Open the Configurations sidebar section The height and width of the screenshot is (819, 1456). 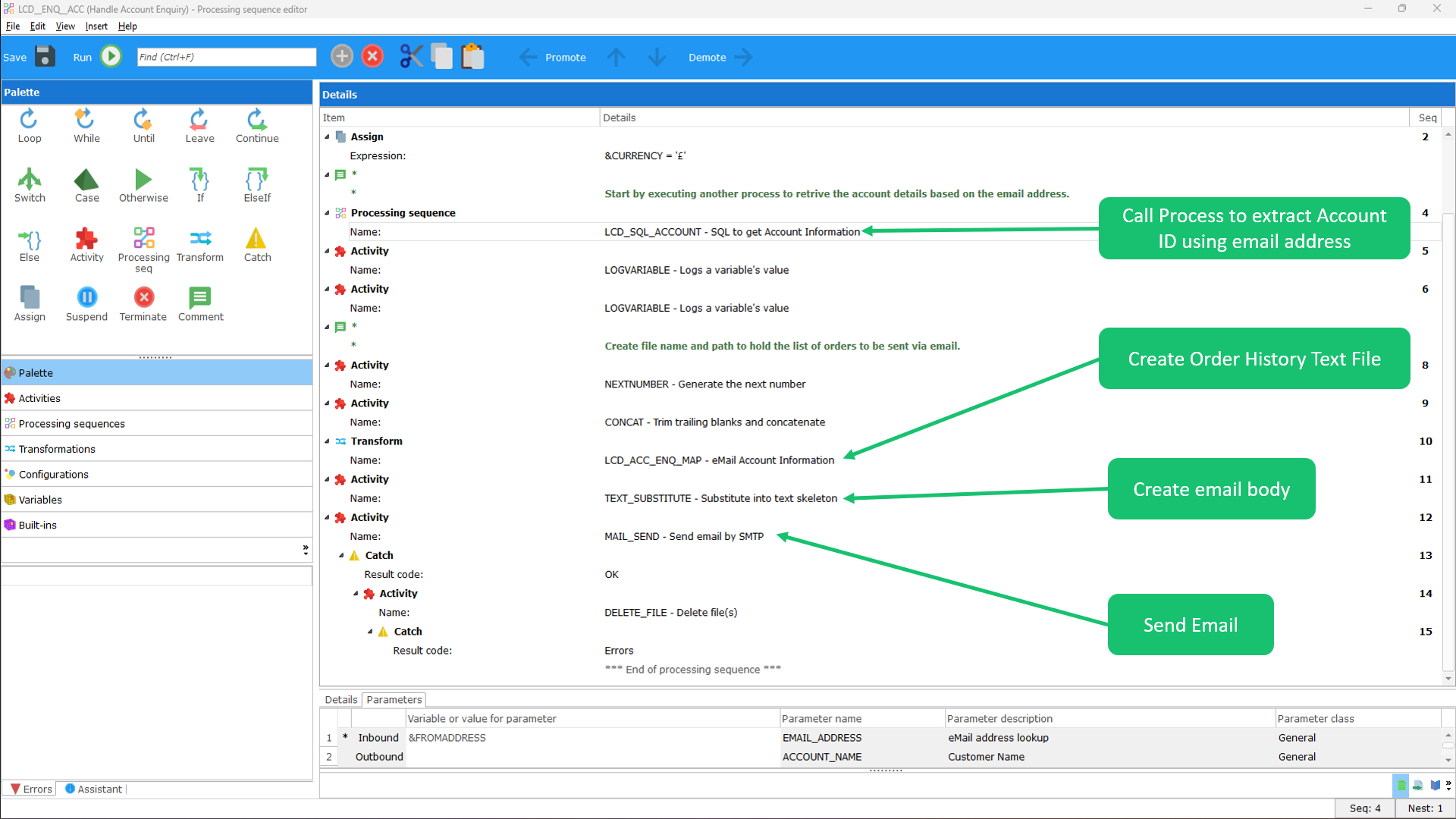(156, 474)
